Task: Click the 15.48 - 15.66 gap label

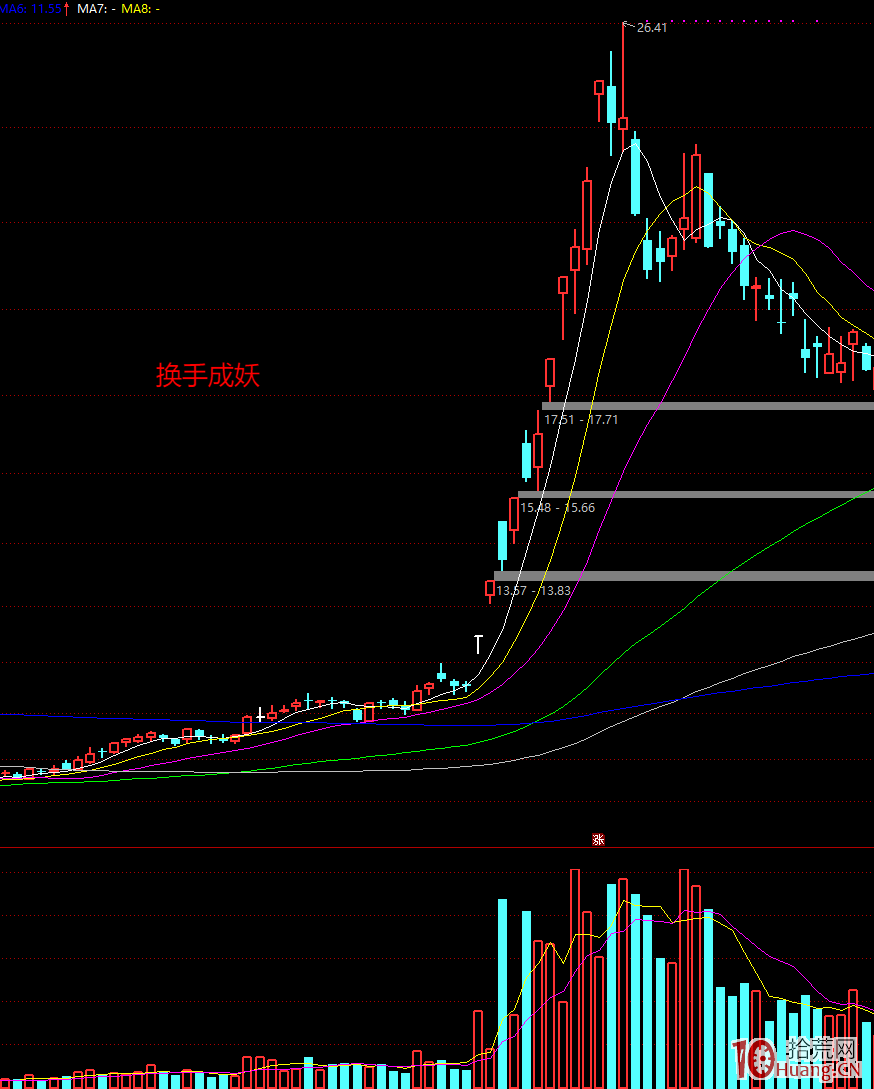Action: pyautogui.click(x=557, y=508)
